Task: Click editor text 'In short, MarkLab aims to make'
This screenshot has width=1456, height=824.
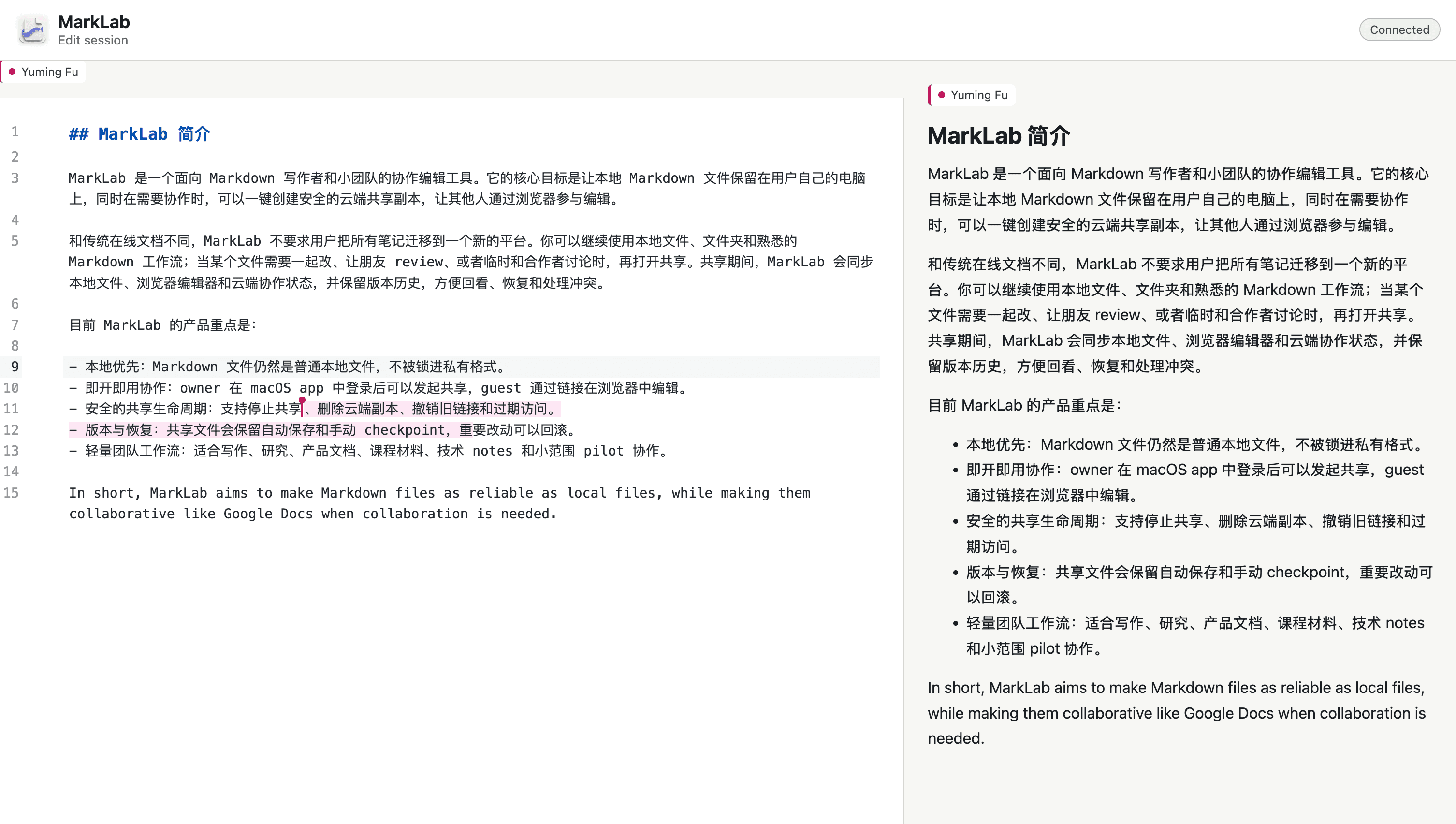Action: (439, 503)
